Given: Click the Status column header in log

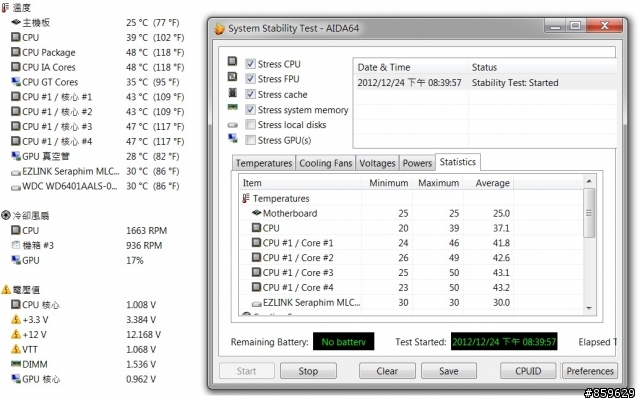Looking at the screenshot, I should [542, 67].
